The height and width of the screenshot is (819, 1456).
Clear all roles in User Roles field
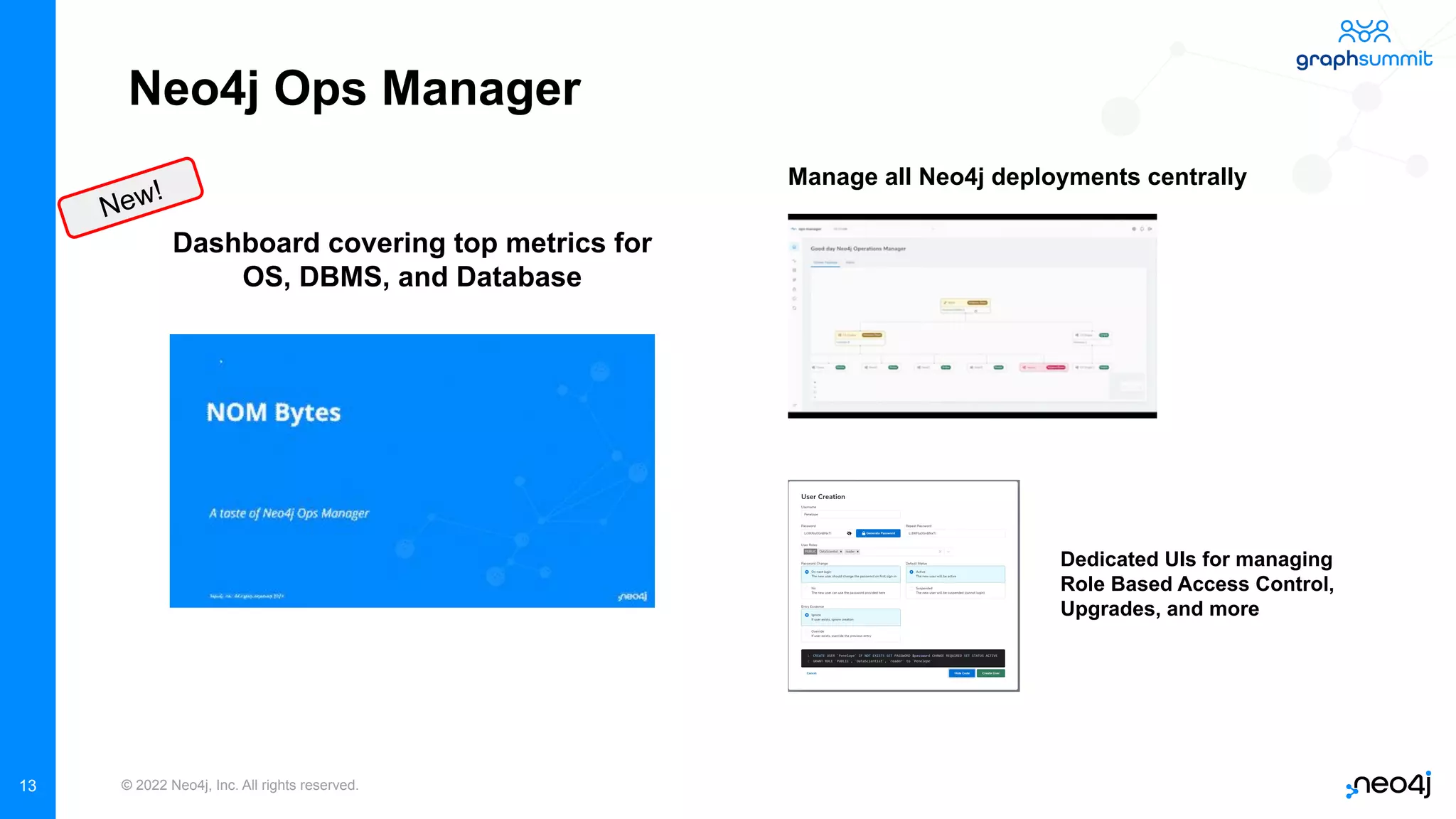point(940,552)
